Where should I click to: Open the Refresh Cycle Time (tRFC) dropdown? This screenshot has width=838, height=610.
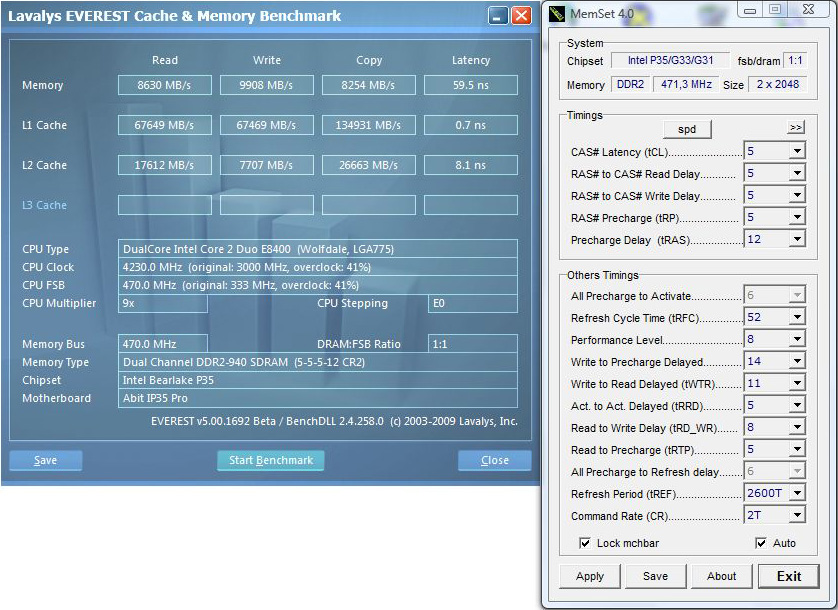pos(797,317)
